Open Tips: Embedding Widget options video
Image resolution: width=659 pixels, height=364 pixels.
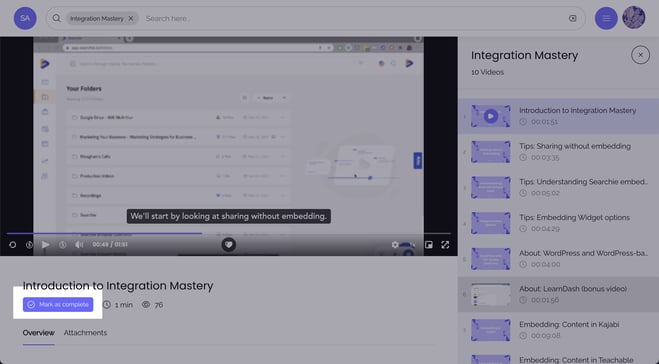click(559, 223)
